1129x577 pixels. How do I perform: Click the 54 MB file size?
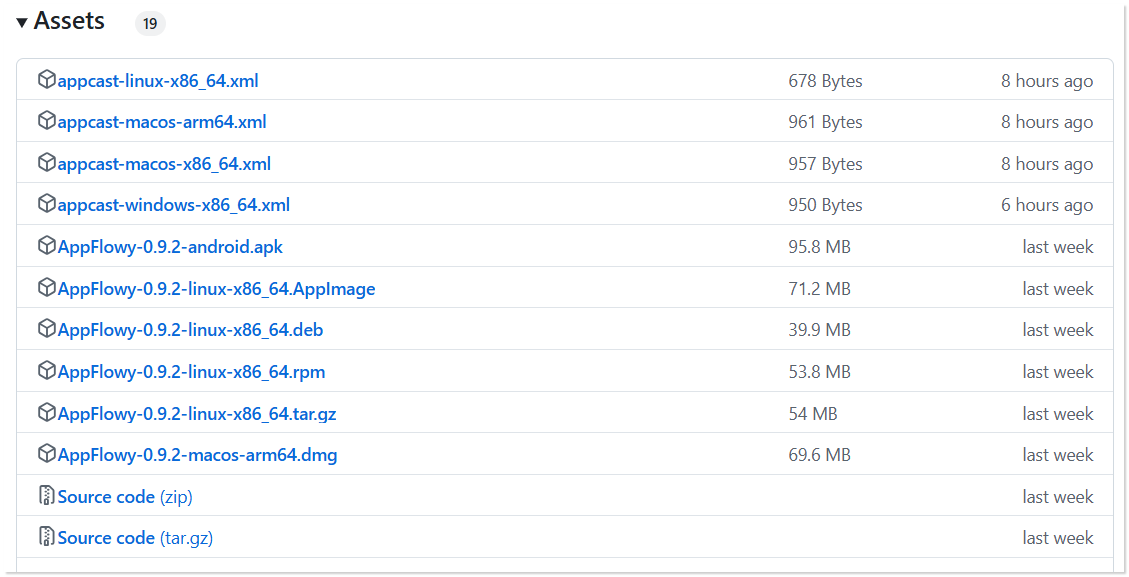click(813, 413)
